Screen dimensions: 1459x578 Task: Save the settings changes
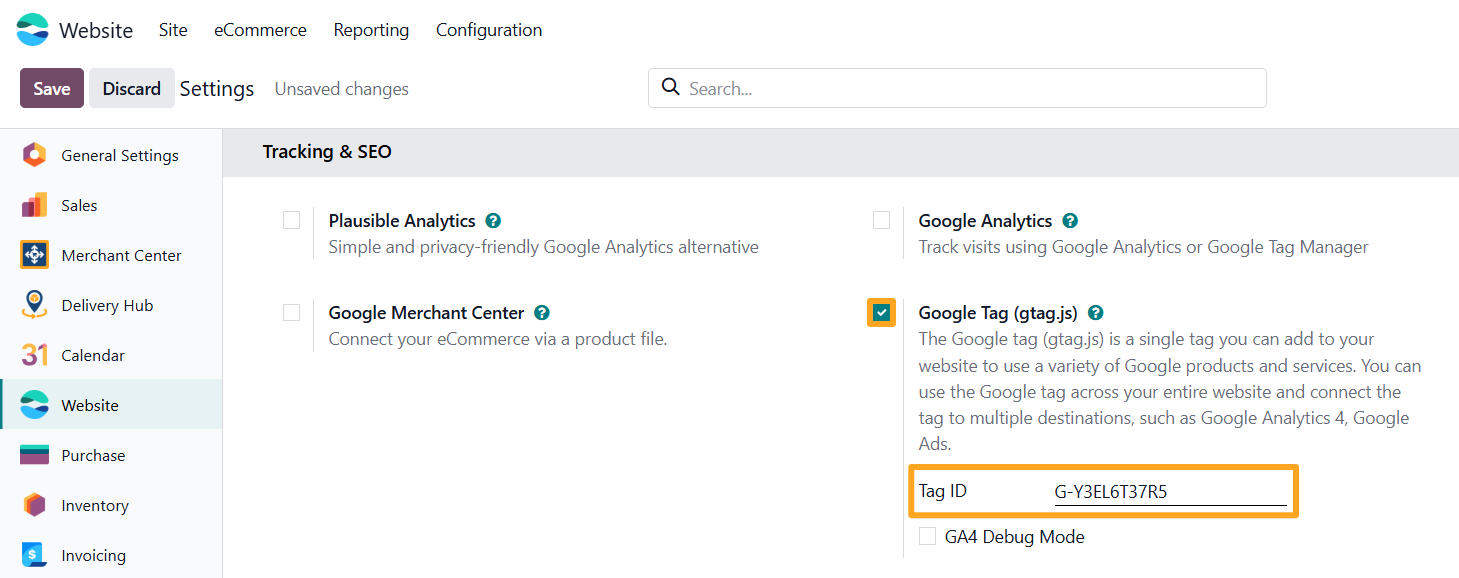pos(52,88)
